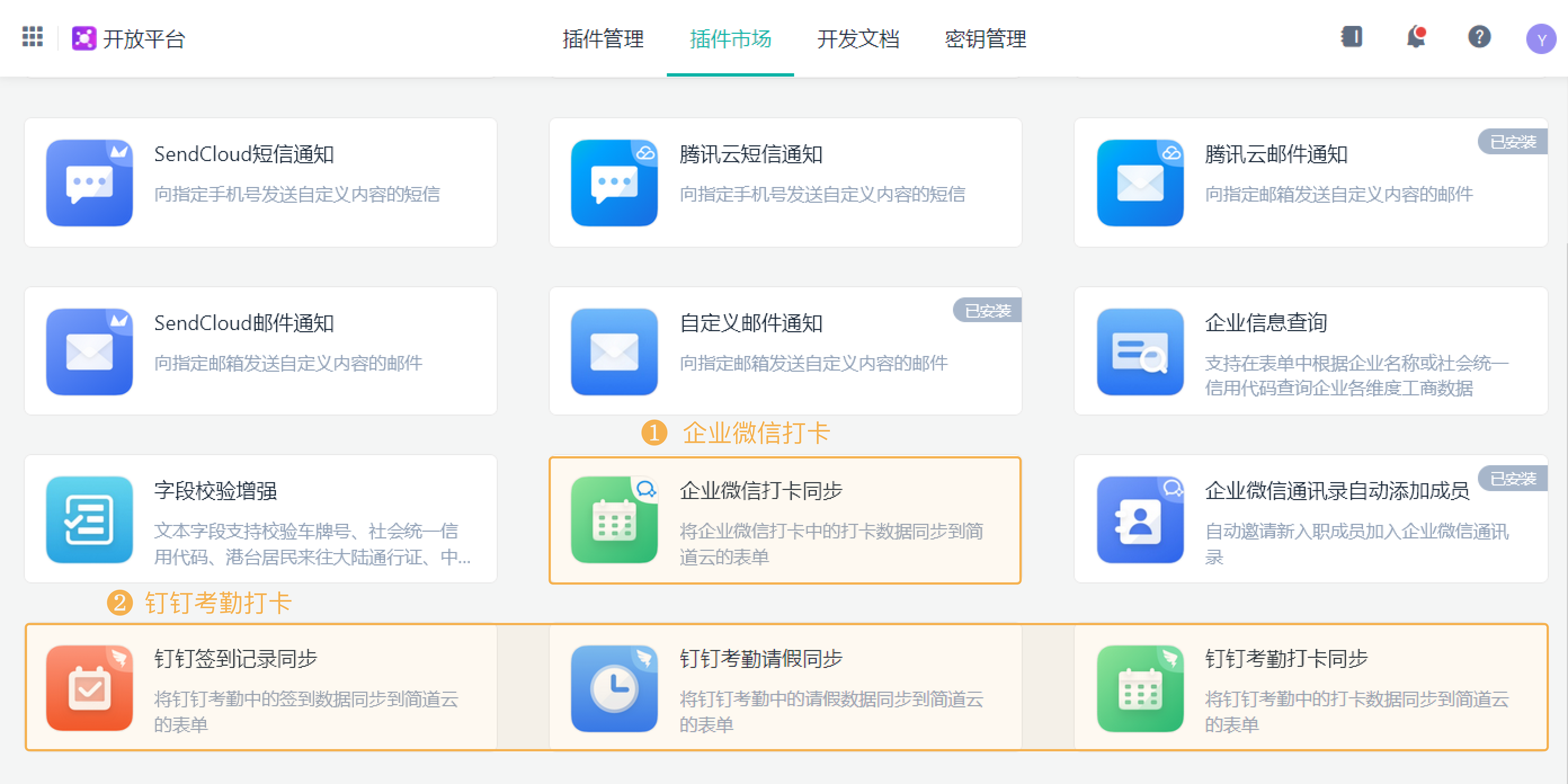Viewport: 1568px width, 784px height.
Task: Click the dark book icon in header
Action: pos(1352,37)
